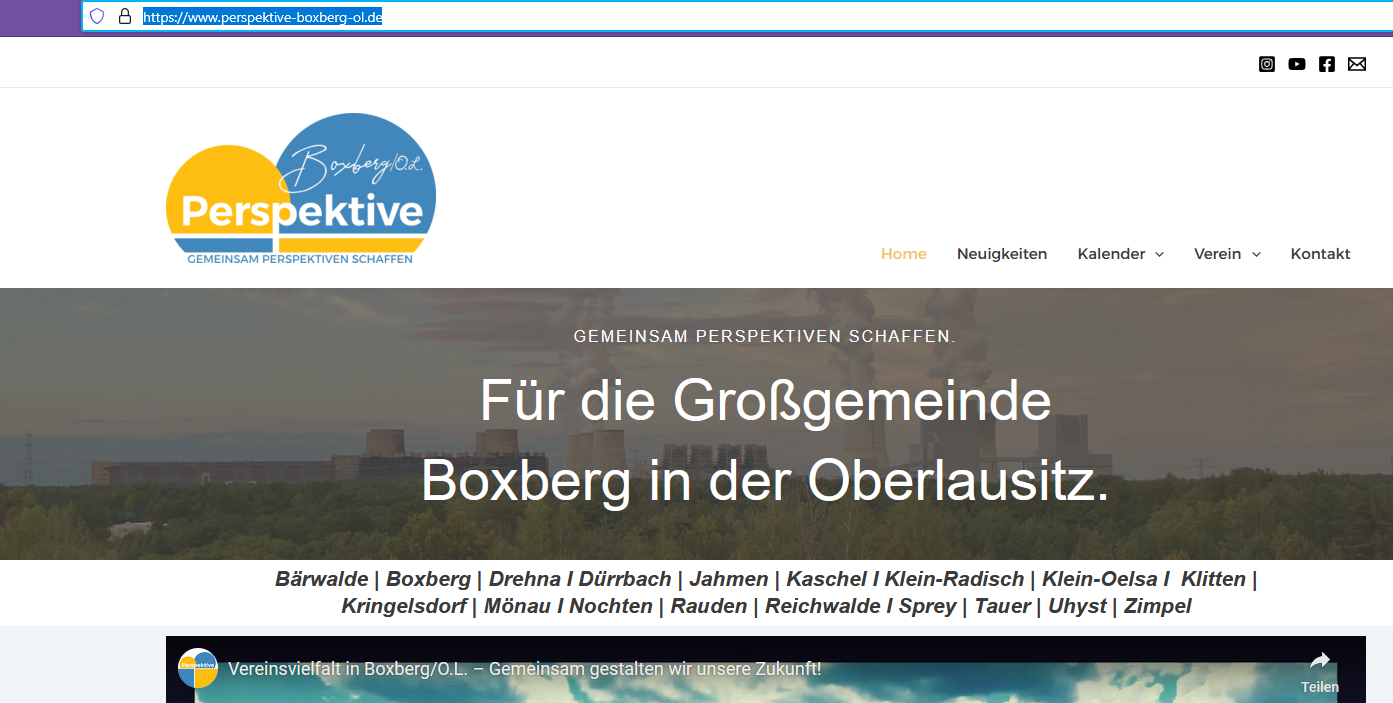Click the video's round channel avatar
1393x703 pixels.
click(198, 668)
